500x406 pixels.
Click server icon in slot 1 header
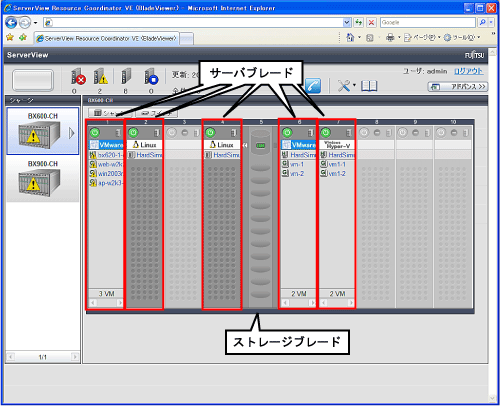click(118, 133)
